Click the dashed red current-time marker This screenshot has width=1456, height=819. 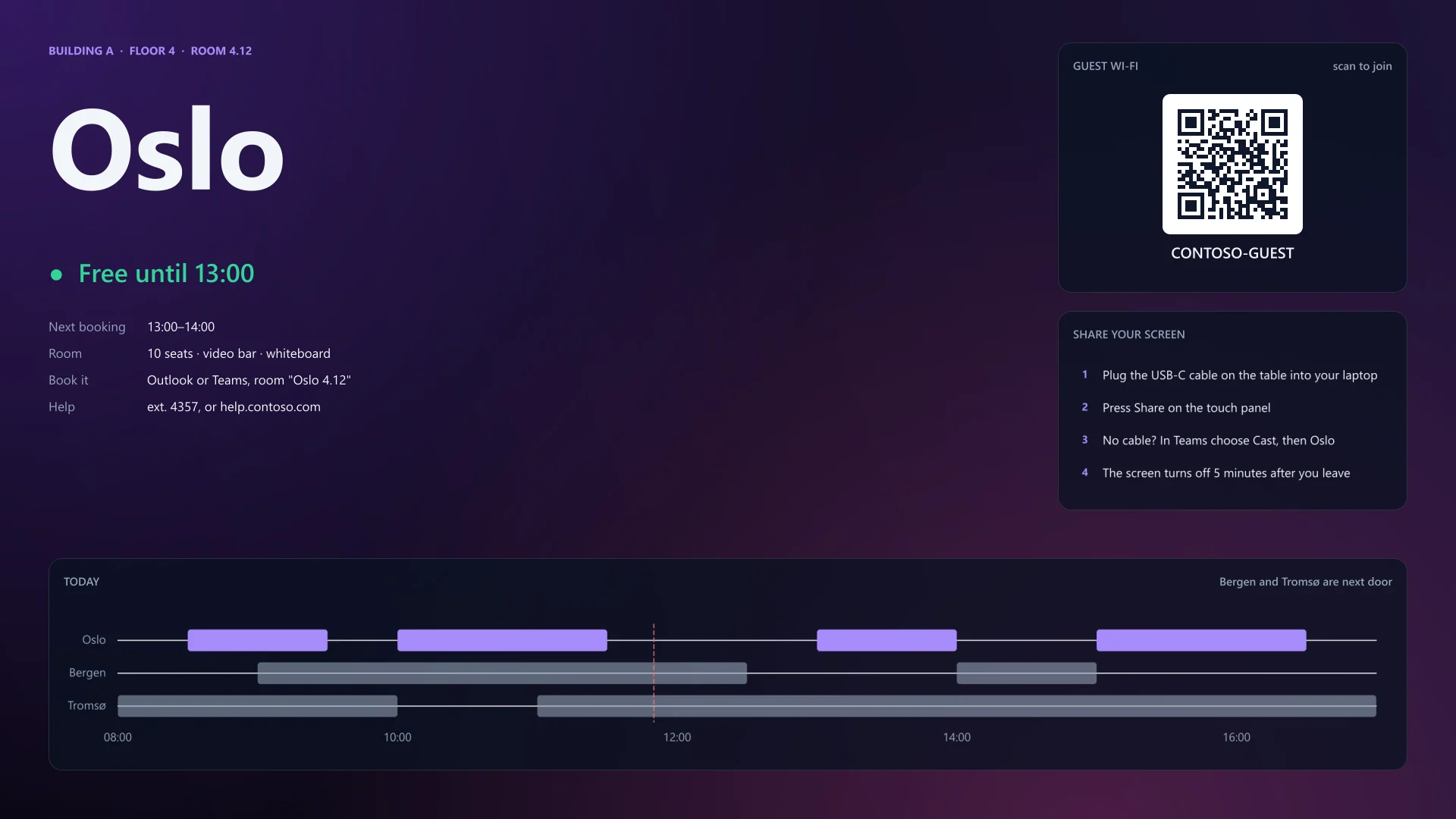[x=654, y=672]
